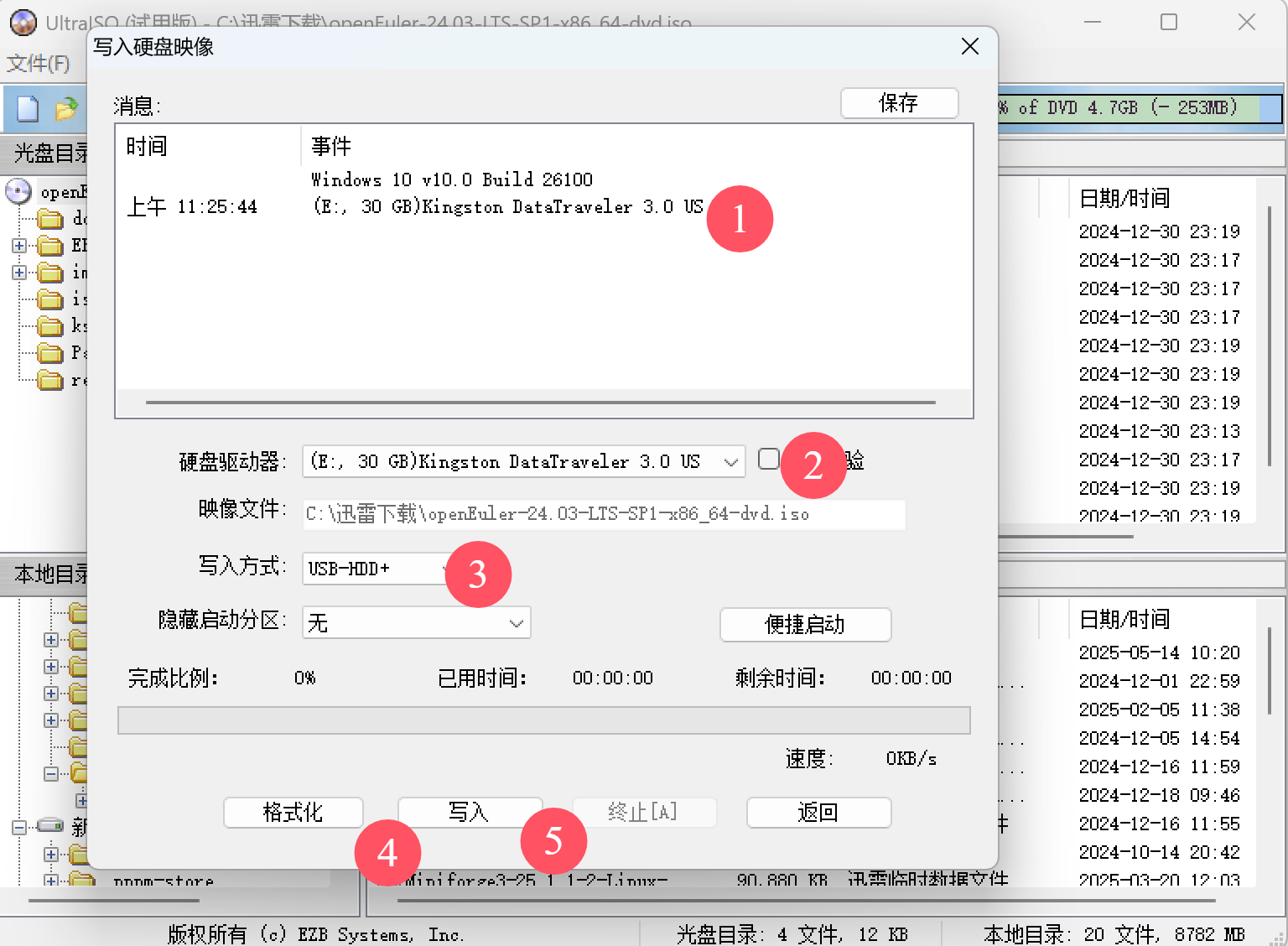Expand the pnpm-store folder node

pos(51,881)
